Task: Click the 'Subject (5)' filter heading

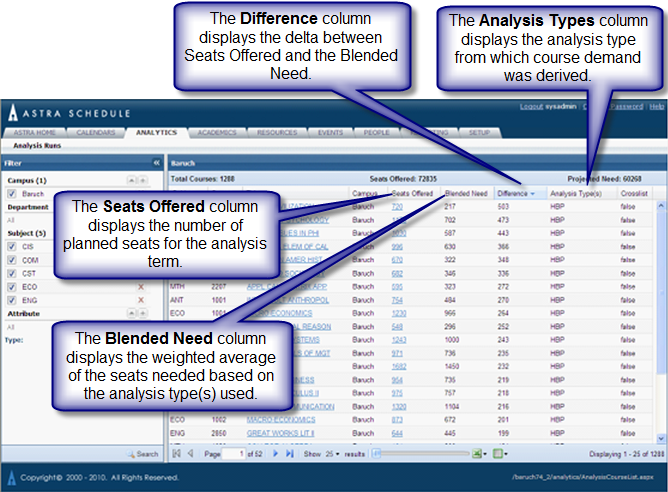Action: click(x=26, y=233)
